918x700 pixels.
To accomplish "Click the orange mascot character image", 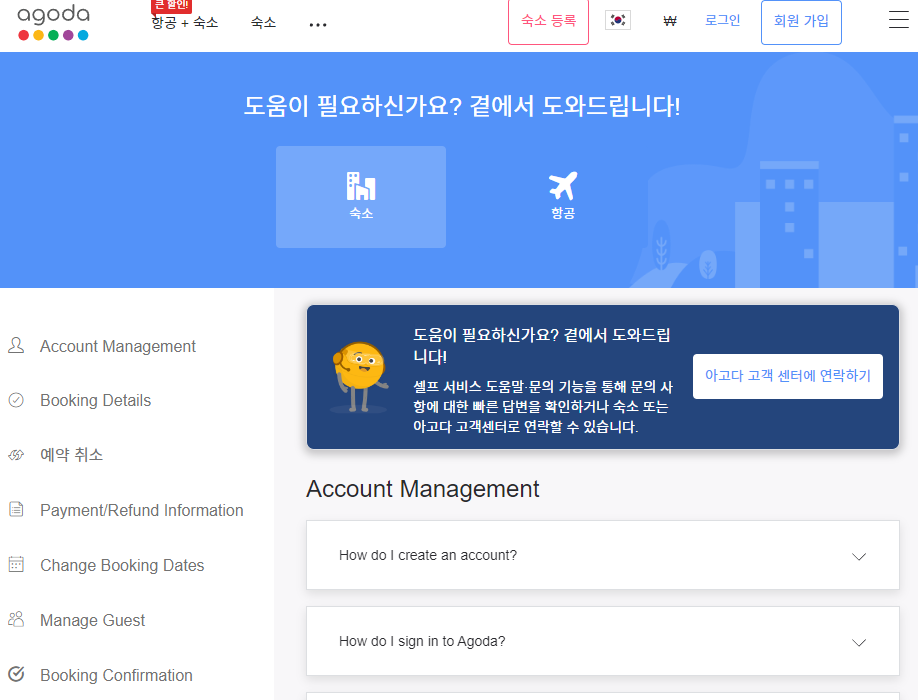I will pos(359,377).
